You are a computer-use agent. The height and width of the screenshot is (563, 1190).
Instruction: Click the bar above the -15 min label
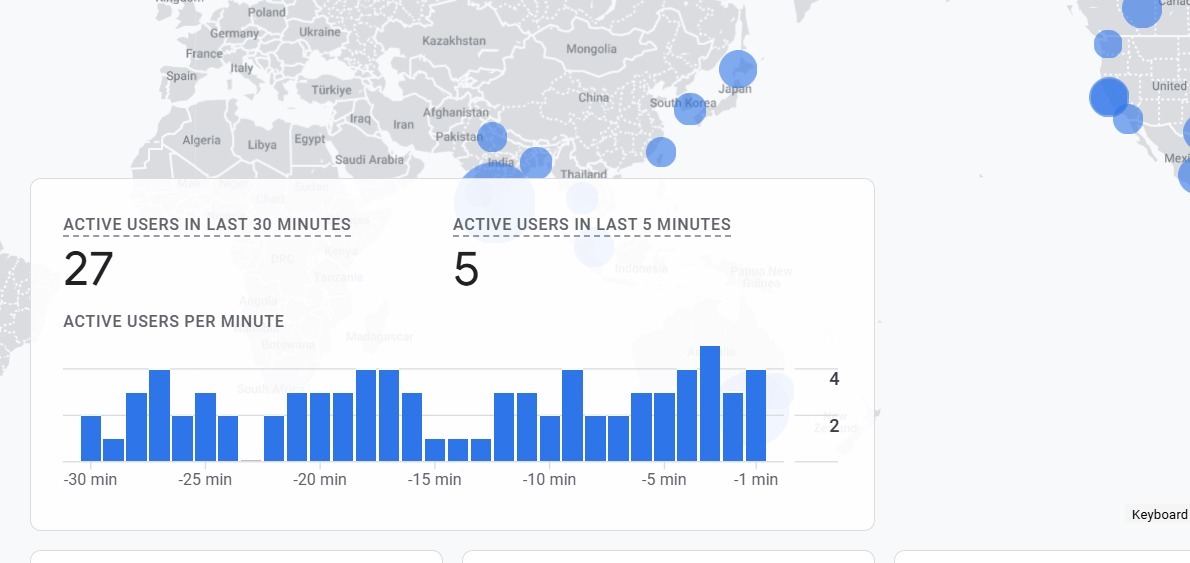435,449
